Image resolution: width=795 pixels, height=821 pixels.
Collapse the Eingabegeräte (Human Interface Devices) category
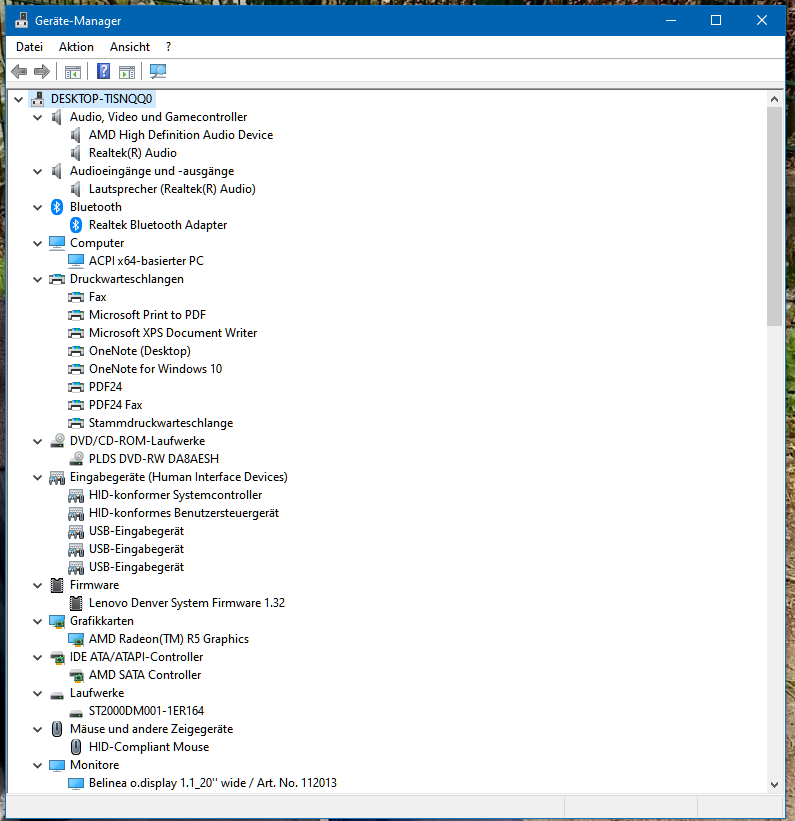click(38, 478)
